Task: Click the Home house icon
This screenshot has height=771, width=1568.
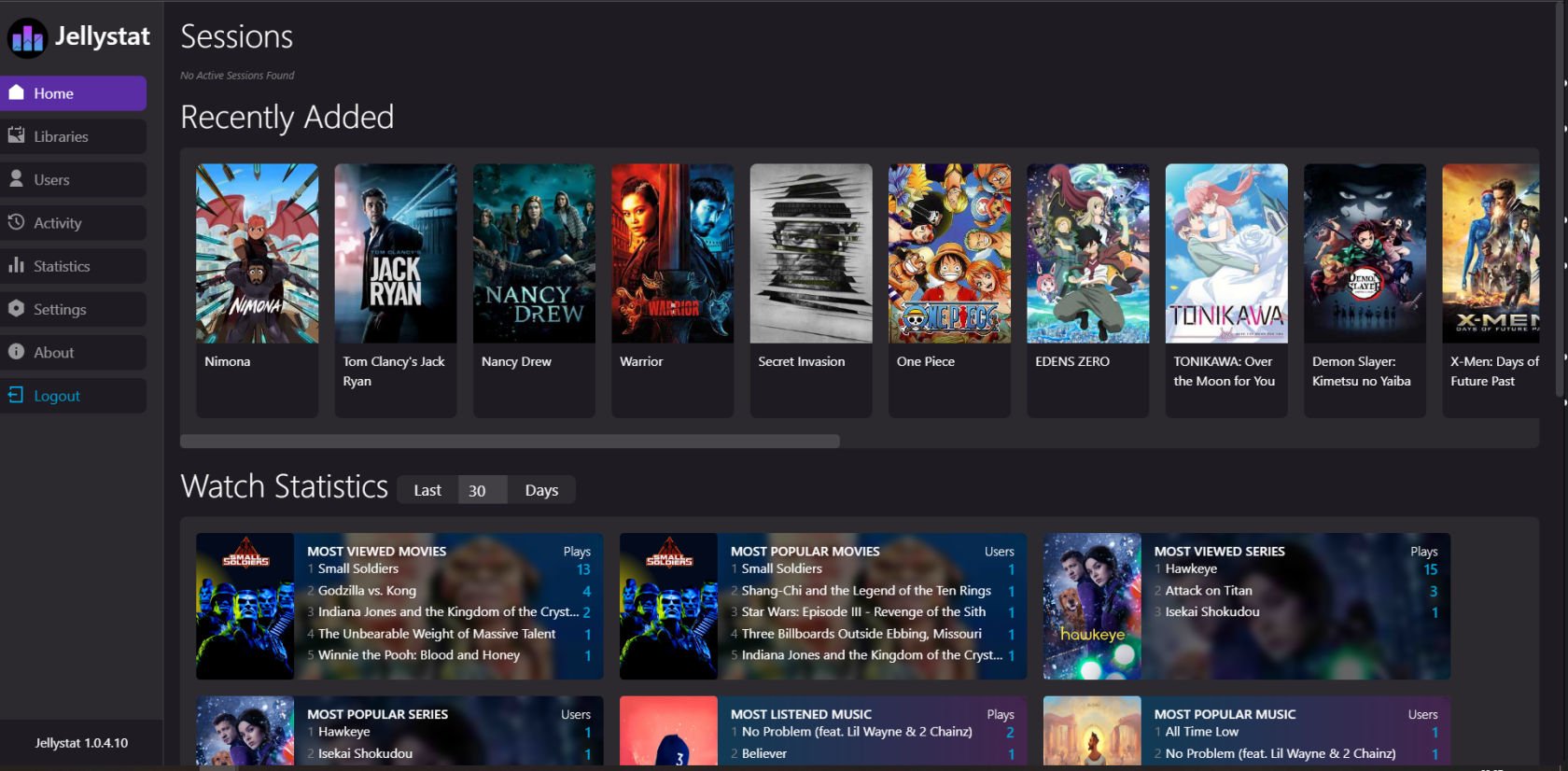Action: pos(16,92)
